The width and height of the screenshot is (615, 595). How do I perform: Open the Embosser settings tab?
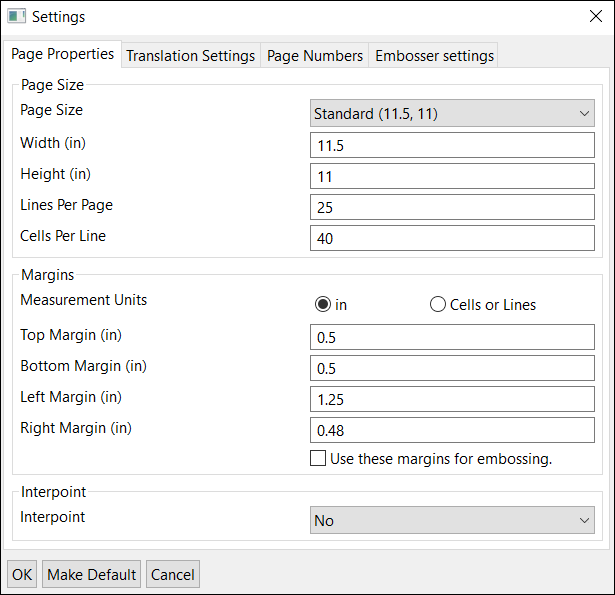434,56
